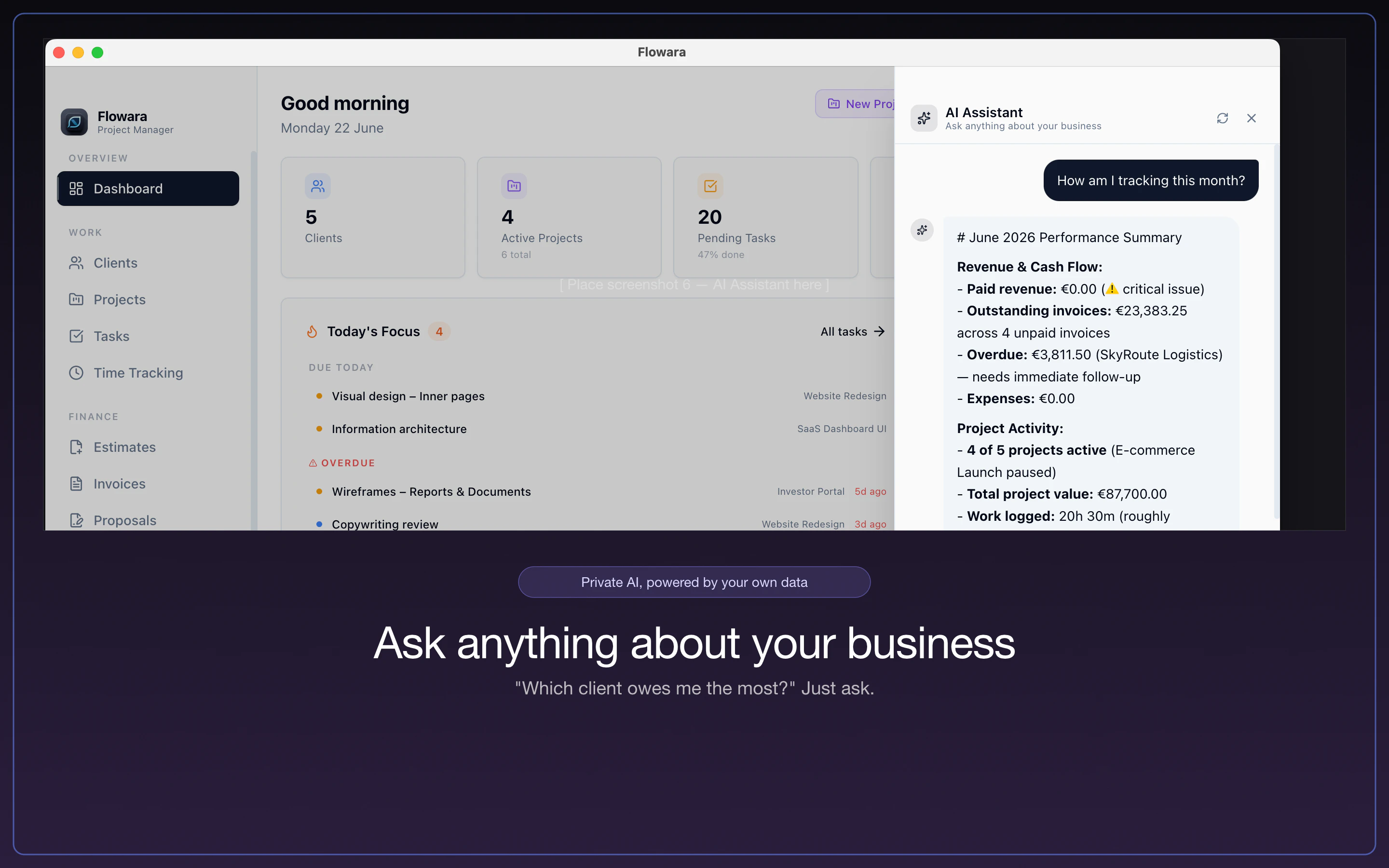Click the clients icon on 5 Clients card
The width and height of the screenshot is (1389, 868).
[x=317, y=186]
